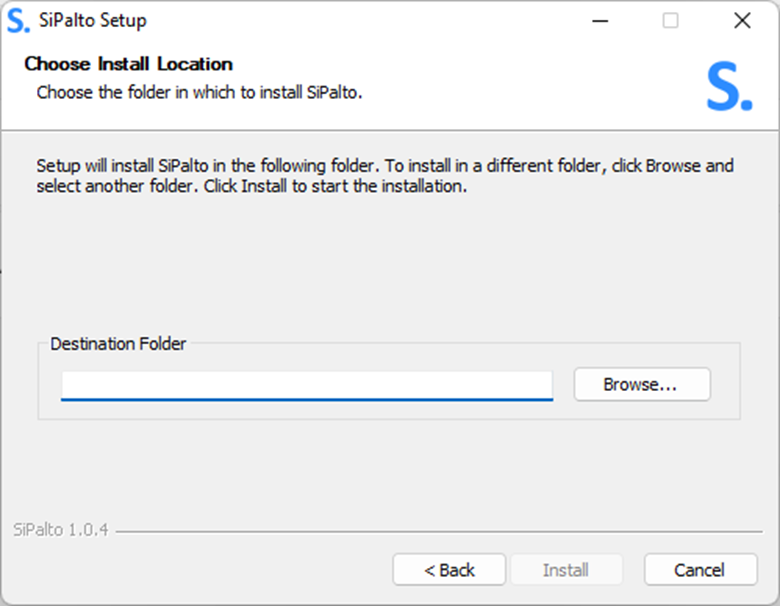The height and width of the screenshot is (606, 780).
Task: Click the SiPalto icon in the title bar
Action: [x=18, y=21]
